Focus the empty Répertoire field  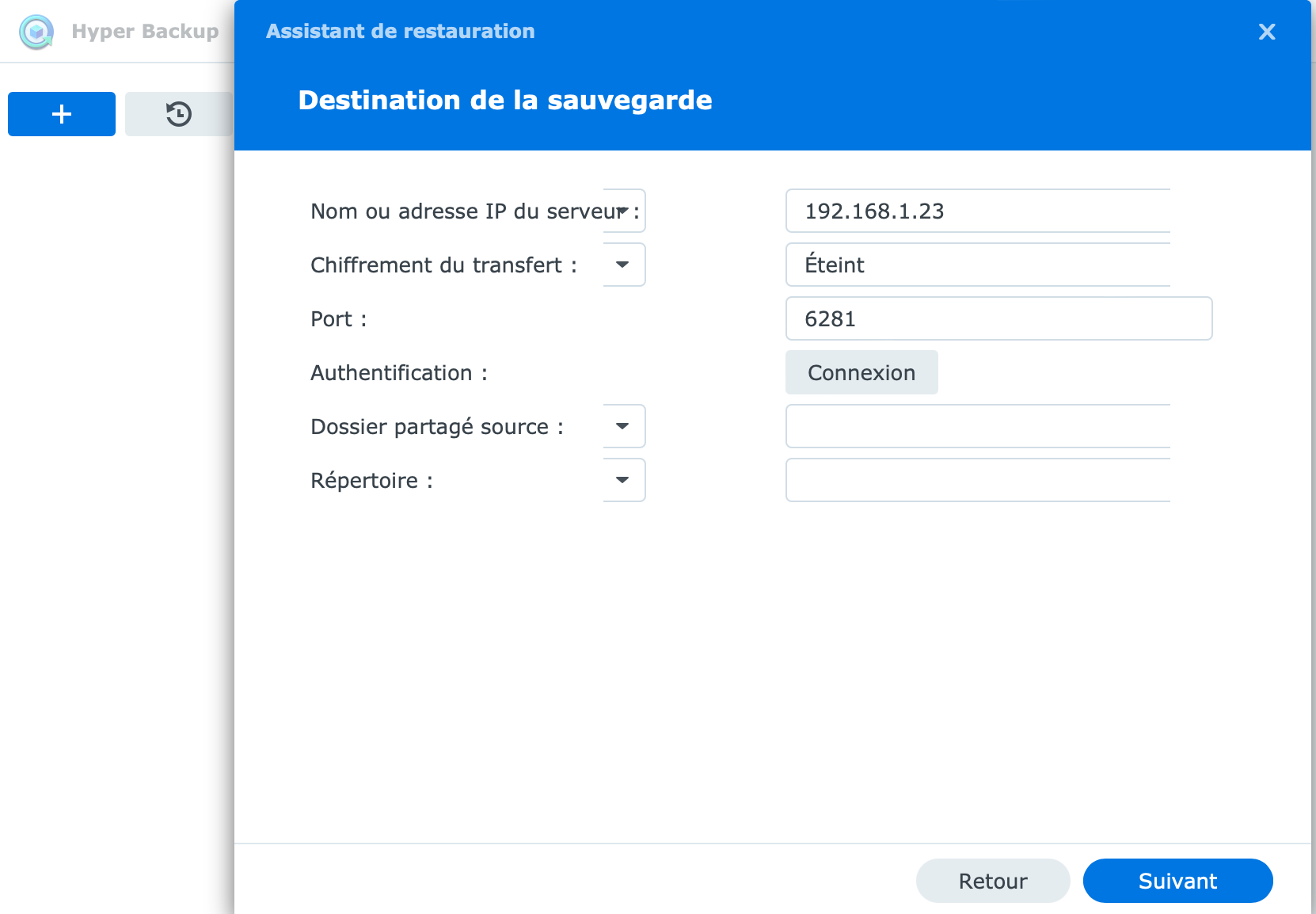coord(978,480)
